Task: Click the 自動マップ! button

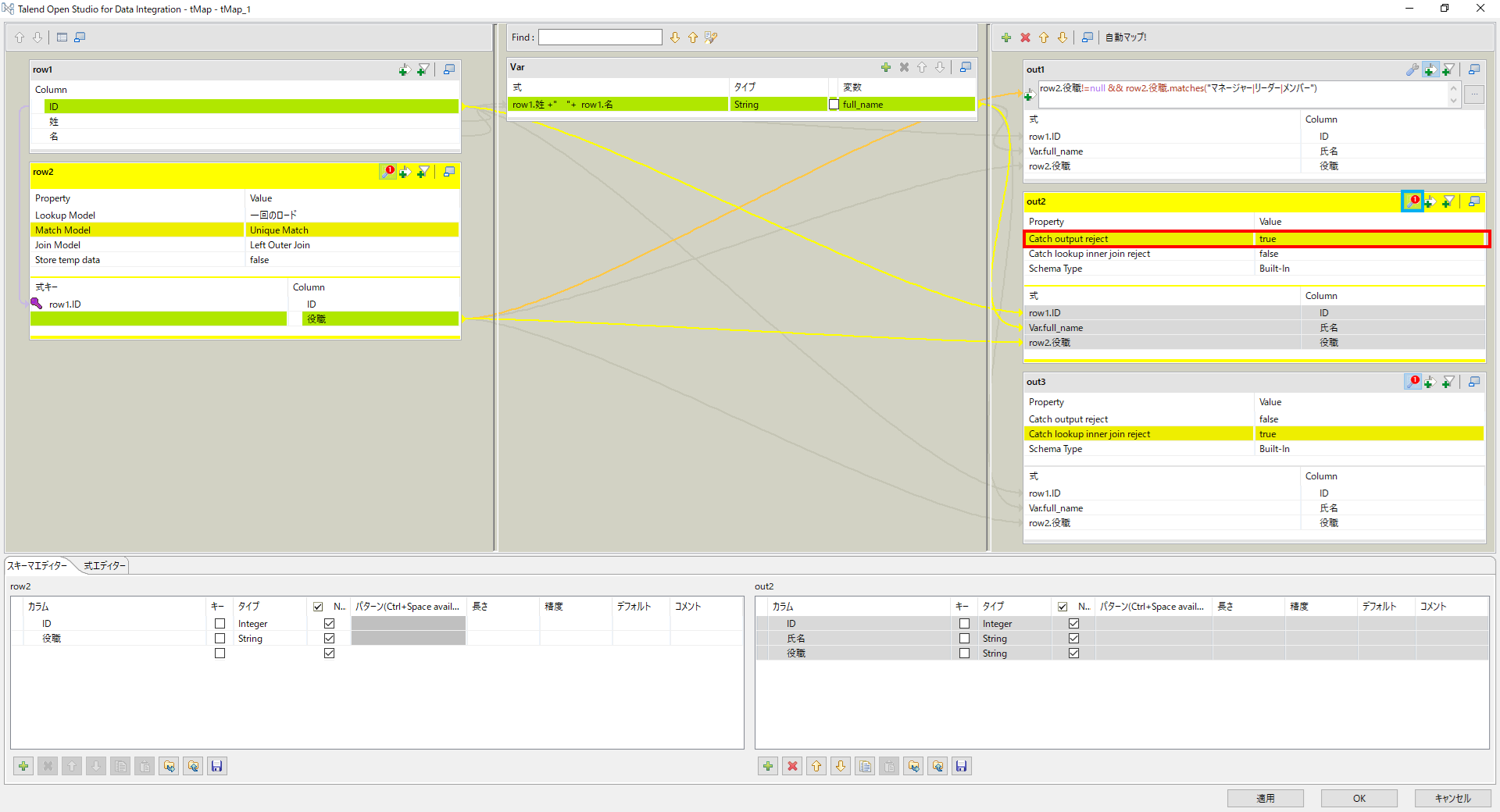Action: click(x=1126, y=37)
